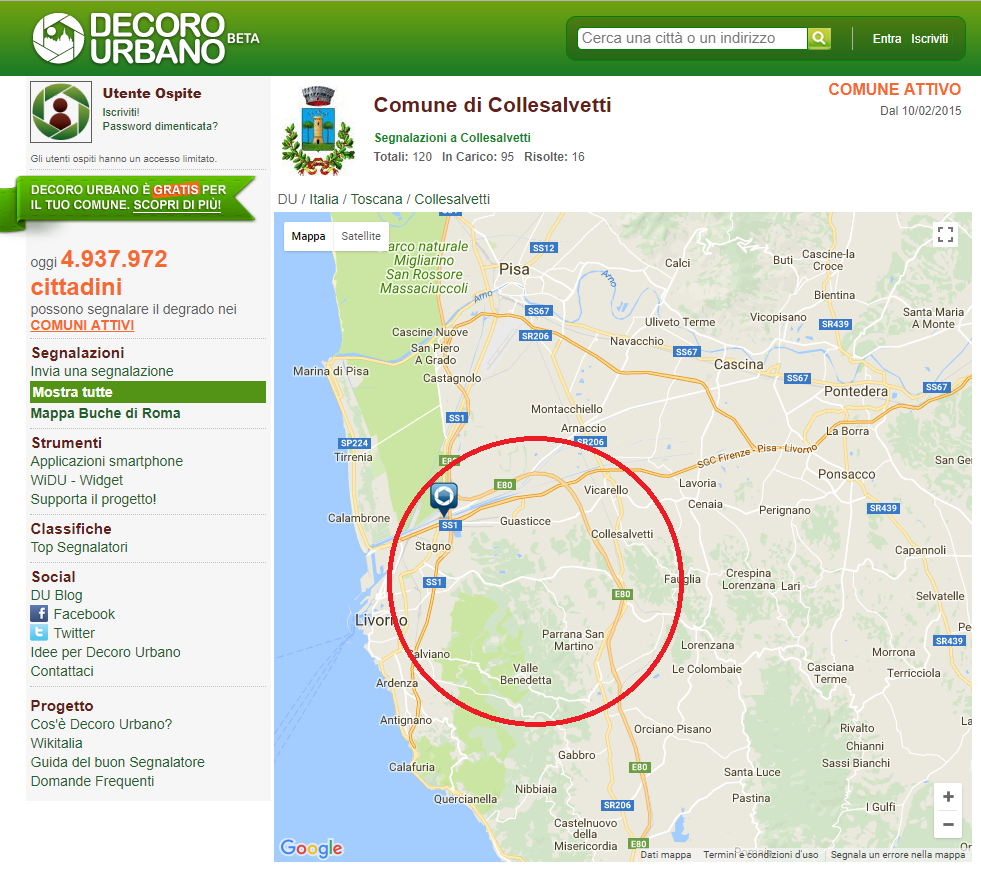Toggle fullscreen map view icon
Viewport: 981px width, 873px height.
(945, 235)
